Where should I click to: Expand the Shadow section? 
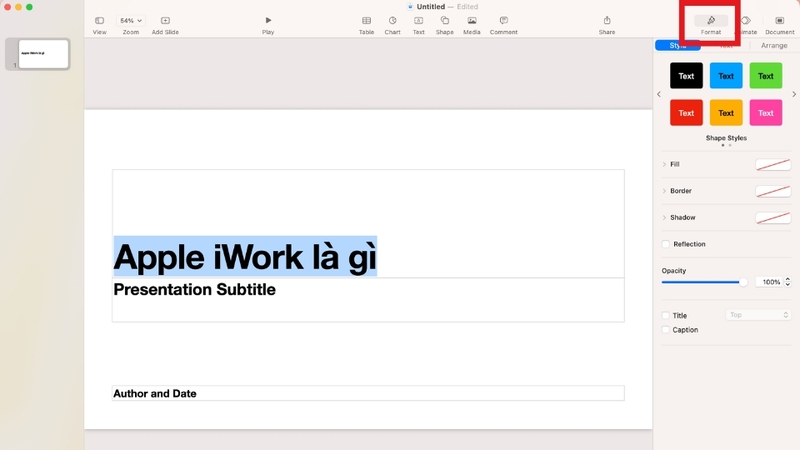tap(664, 217)
